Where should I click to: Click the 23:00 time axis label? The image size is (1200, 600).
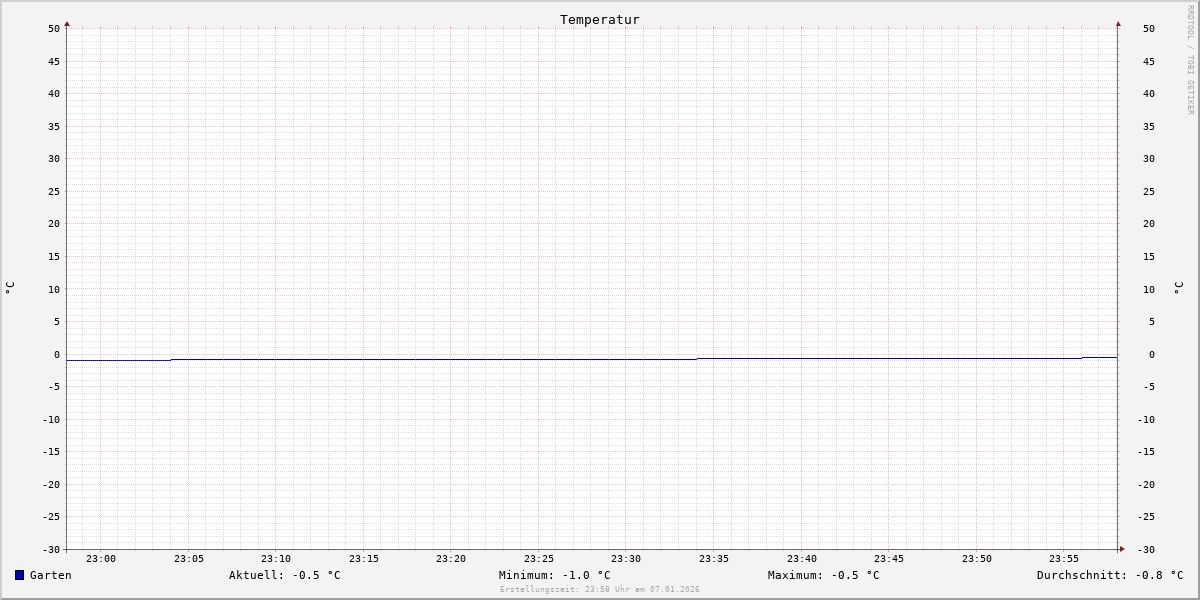click(101, 559)
